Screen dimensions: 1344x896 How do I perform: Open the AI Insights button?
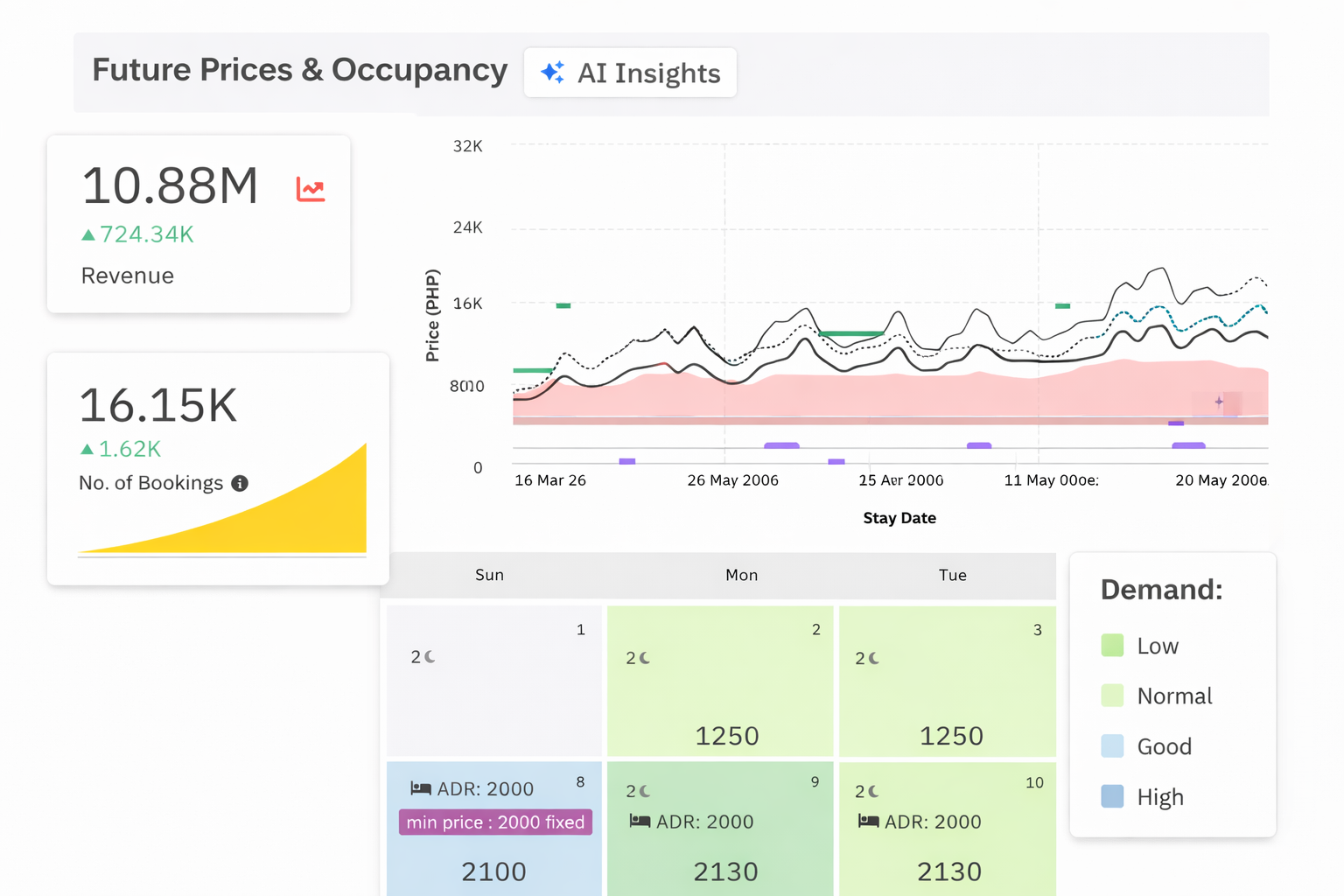coord(630,73)
